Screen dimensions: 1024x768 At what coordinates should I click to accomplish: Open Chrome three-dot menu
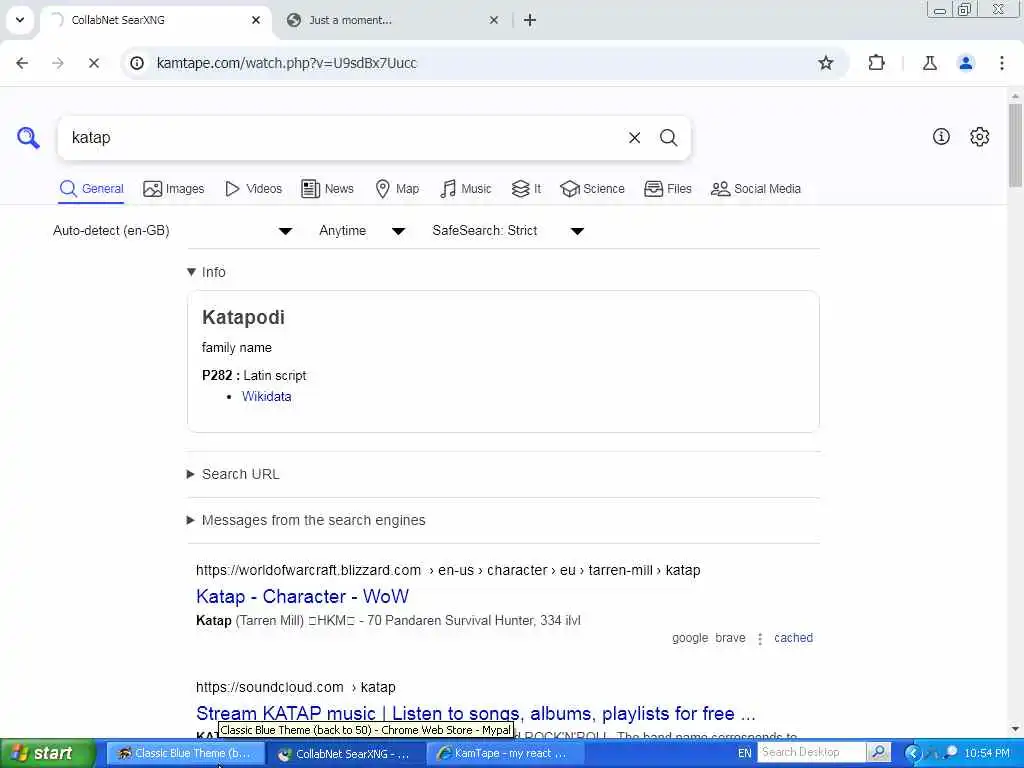[1002, 63]
